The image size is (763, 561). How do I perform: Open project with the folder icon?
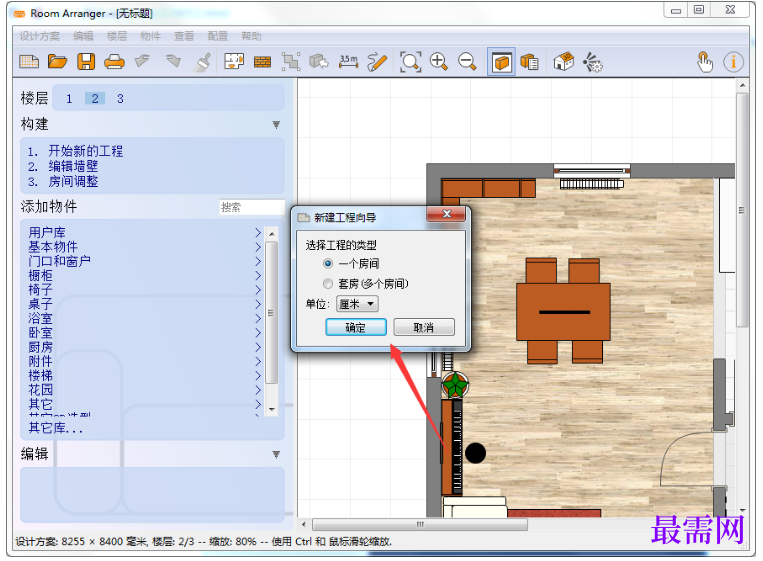(57, 62)
